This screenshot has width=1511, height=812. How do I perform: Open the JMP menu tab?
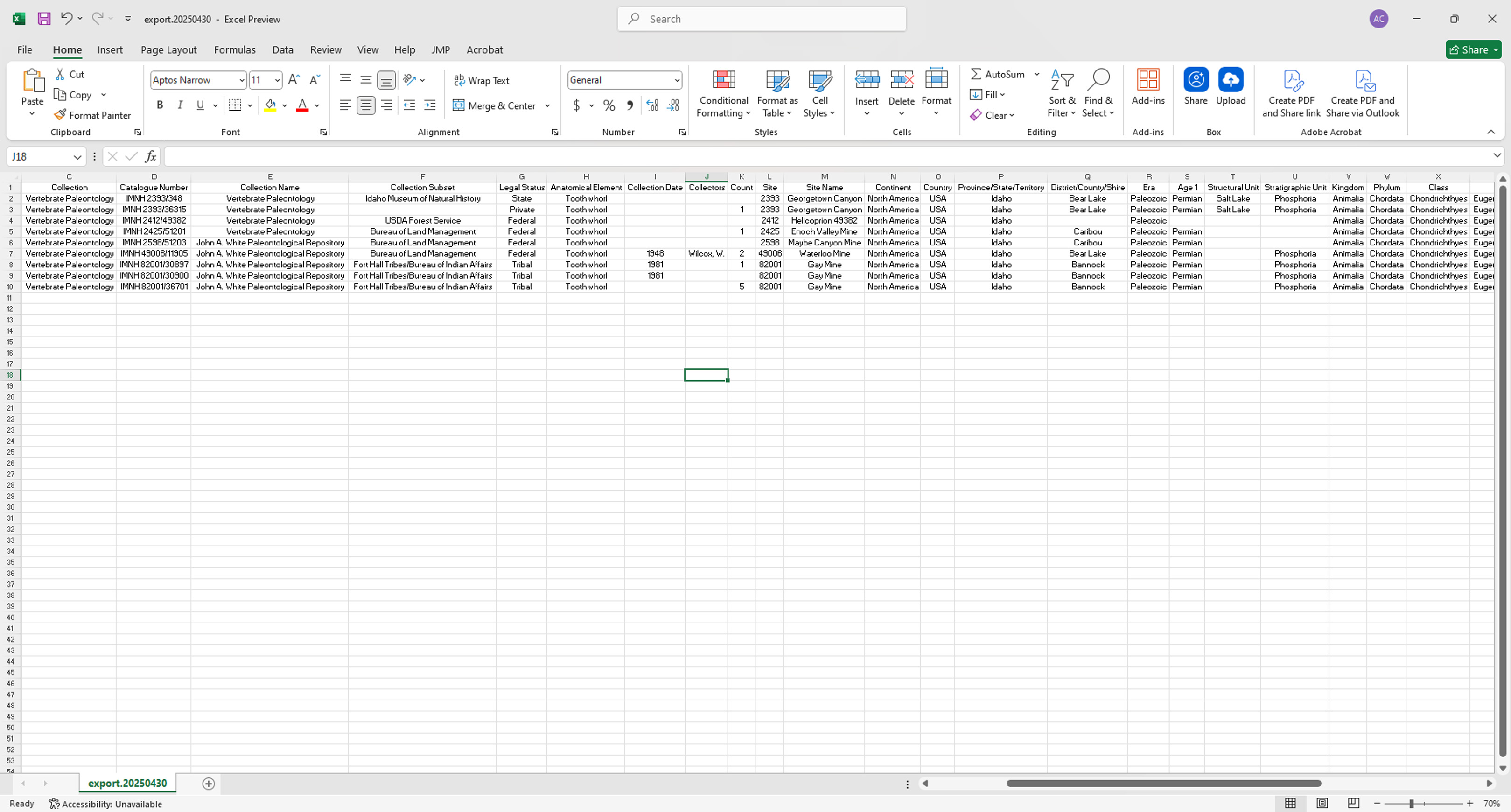coord(441,50)
